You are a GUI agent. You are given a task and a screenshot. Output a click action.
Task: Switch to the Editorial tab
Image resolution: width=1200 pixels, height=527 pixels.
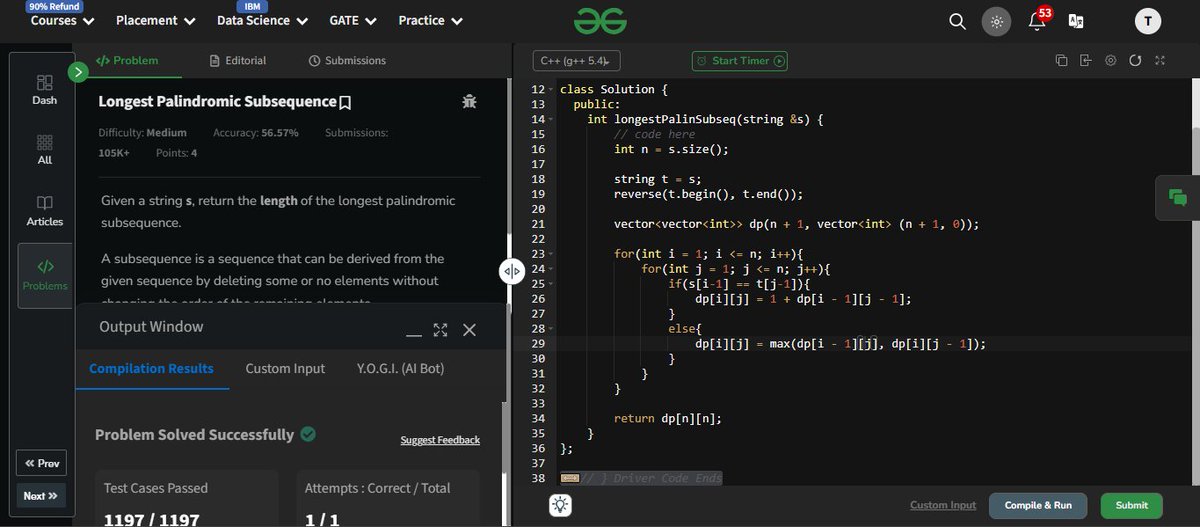tap(238, 60)
